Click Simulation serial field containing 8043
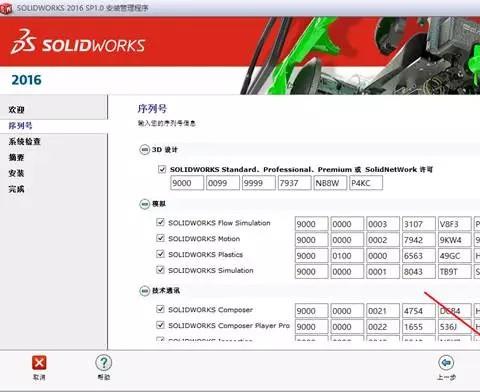The width and height of the screenshot is (480, 392). (419, 272)
